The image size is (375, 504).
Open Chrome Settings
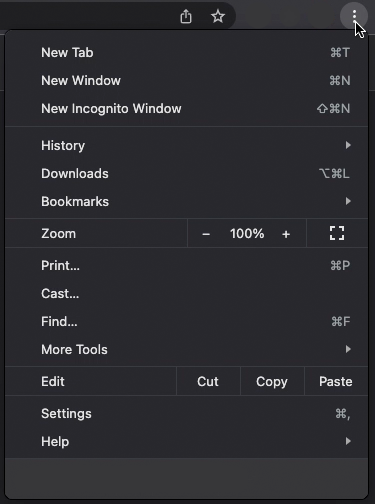(187, 413)
